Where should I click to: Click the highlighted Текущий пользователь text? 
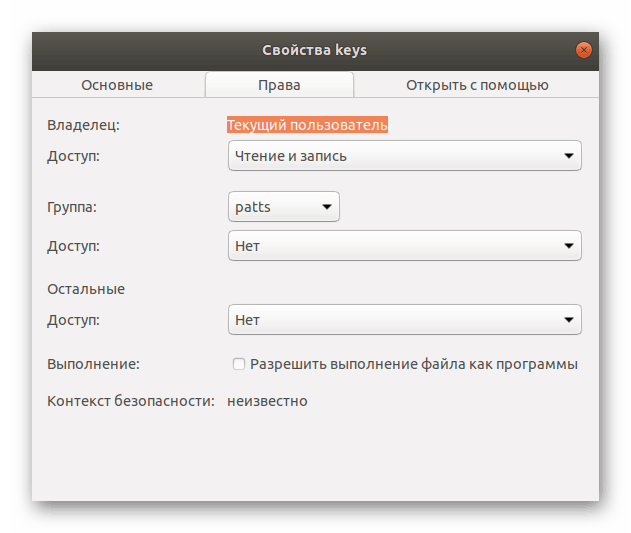coord(307,125)
